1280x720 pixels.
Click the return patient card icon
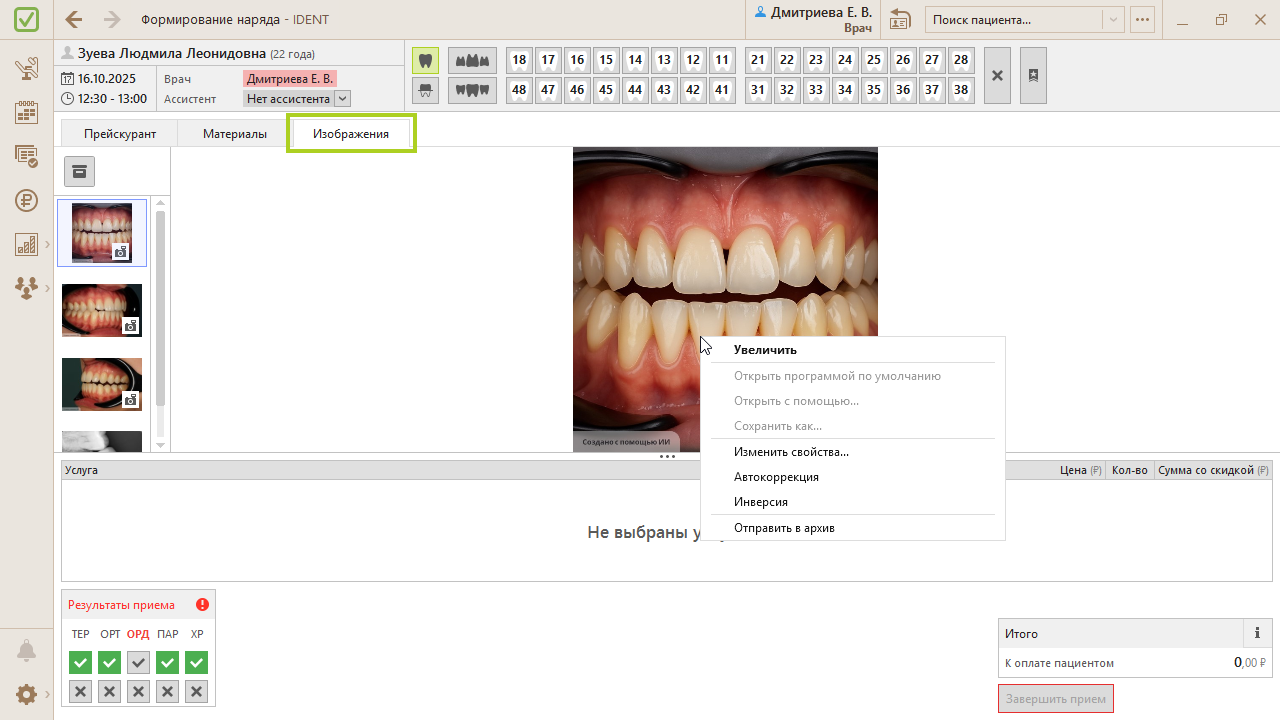pyautogui.click(x=900, y=19)
